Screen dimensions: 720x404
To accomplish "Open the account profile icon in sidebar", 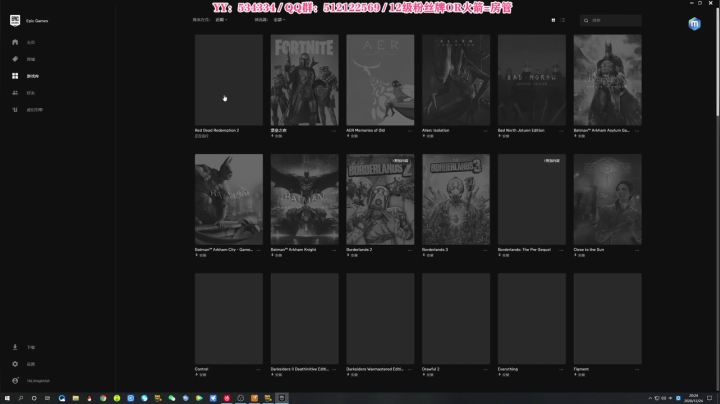I will pos(15,381).
